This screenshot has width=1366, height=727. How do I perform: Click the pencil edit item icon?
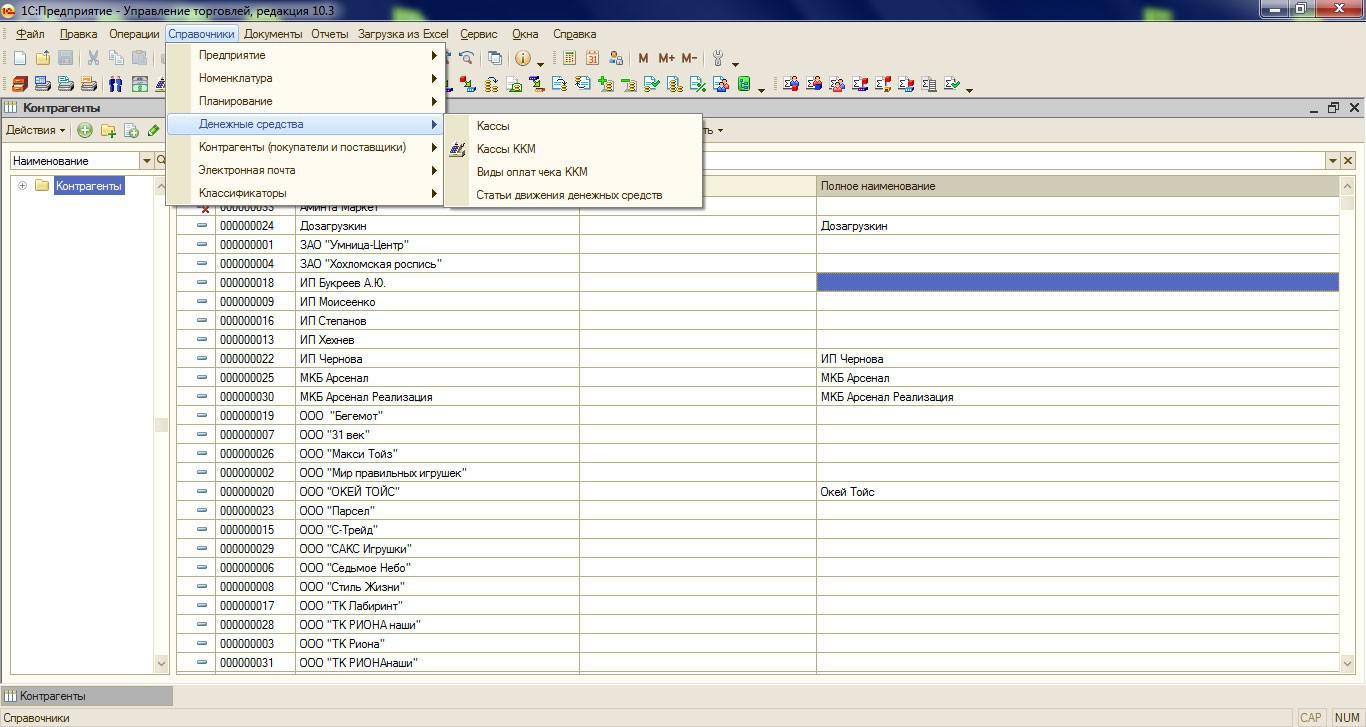153,130
